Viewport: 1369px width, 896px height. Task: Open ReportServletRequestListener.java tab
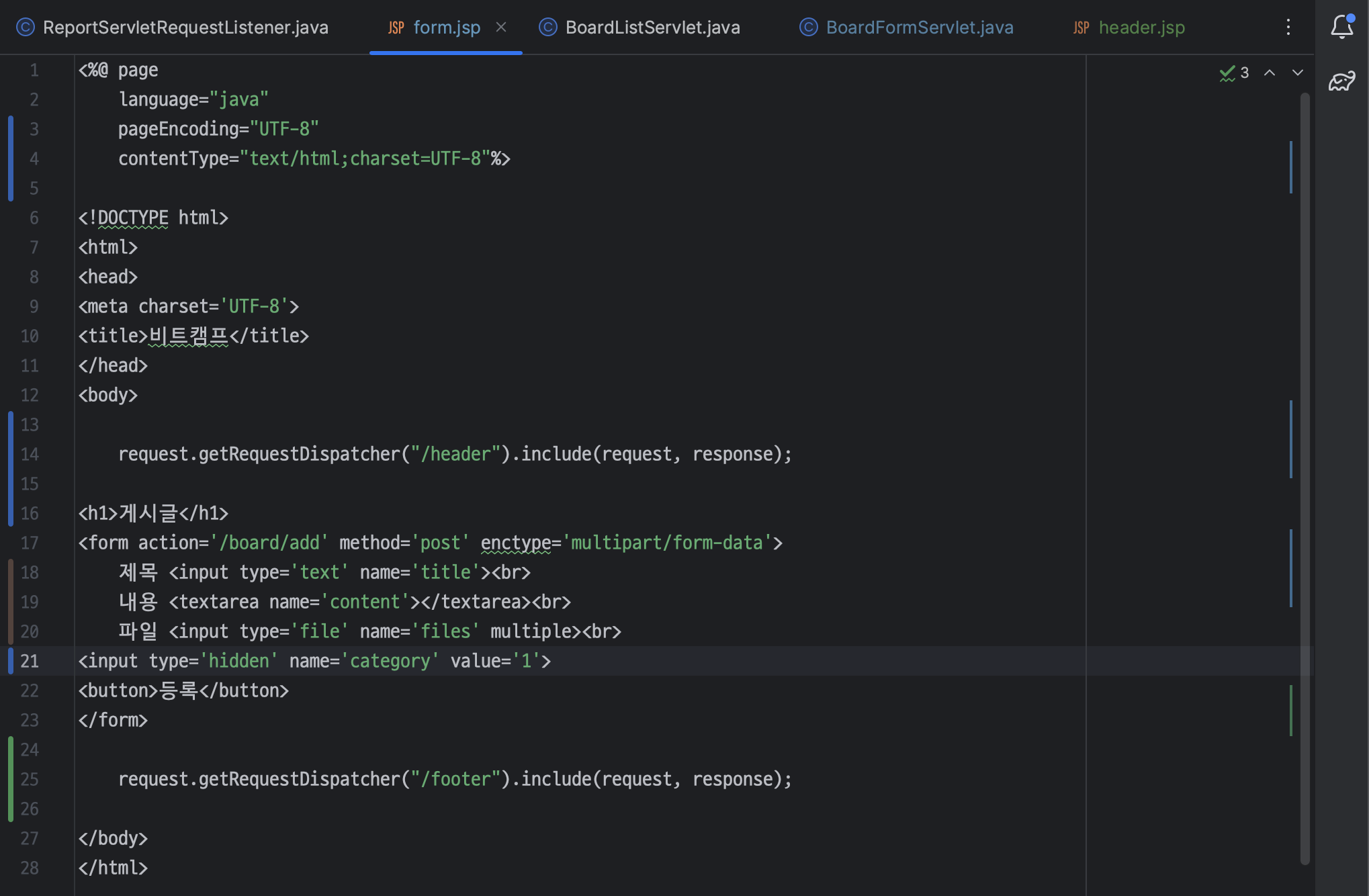(185, 28)
